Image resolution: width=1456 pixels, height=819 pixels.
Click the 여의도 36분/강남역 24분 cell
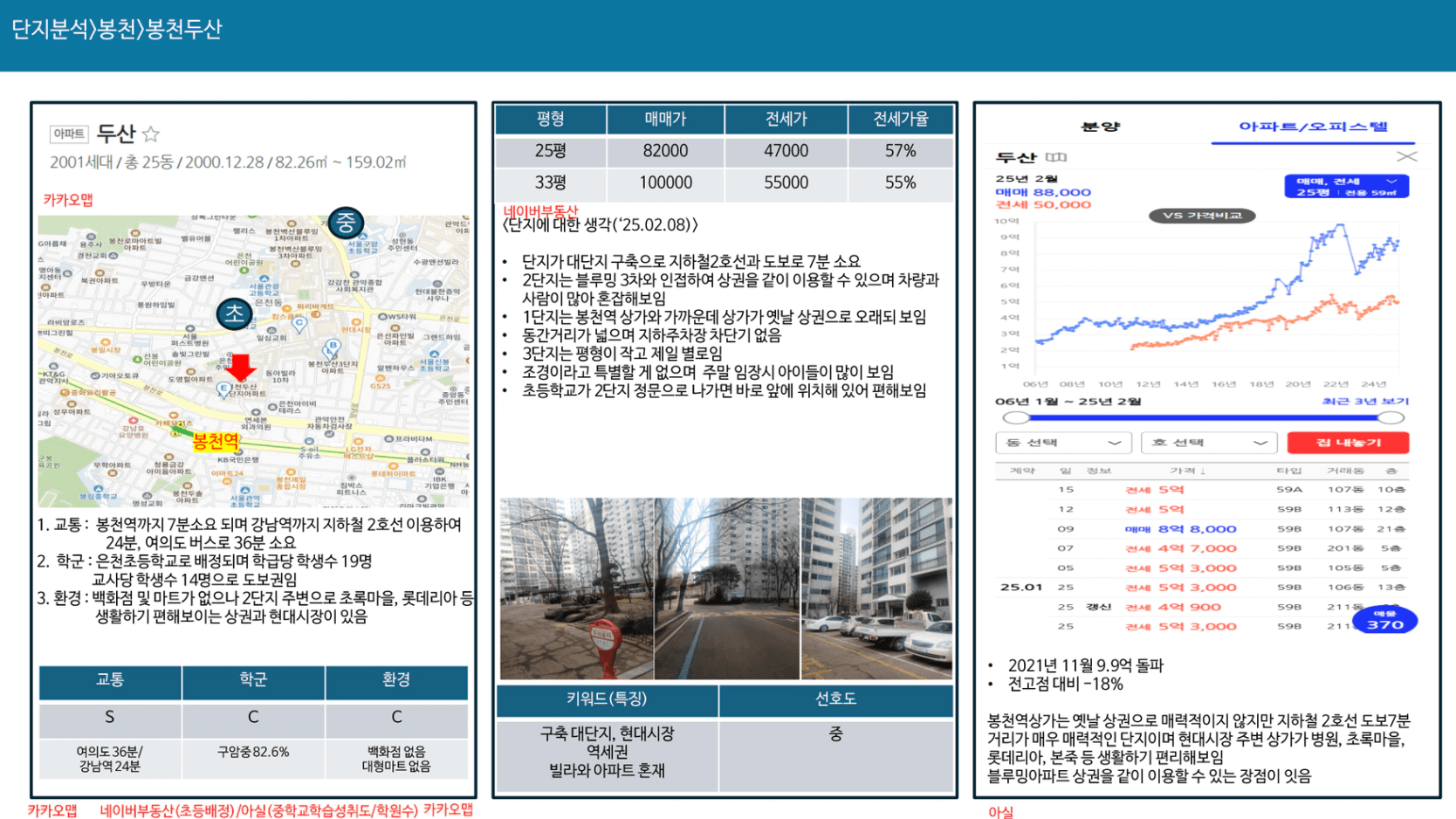click(x=110, y=758)
